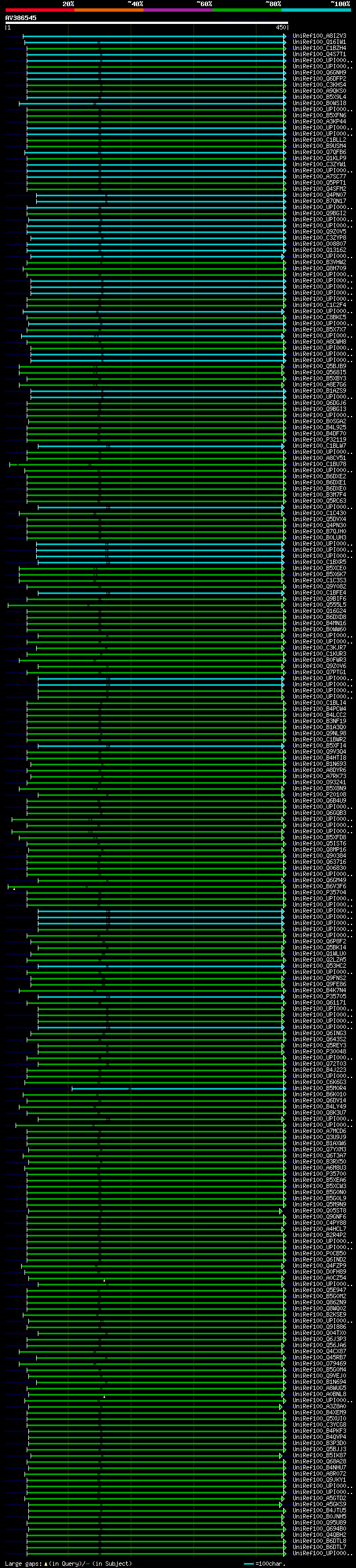Select hit label UniRef100_C3KHS4
The height and width of the screenshot is (1568, 356).
click(x=319, y=85)
